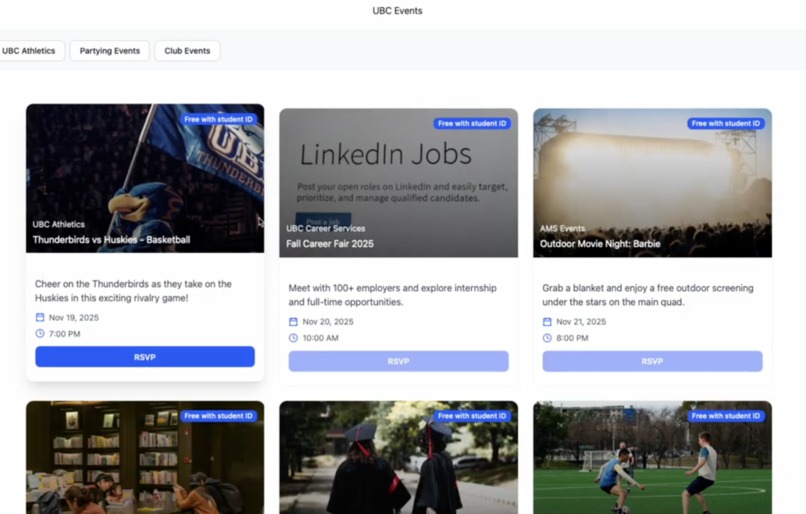This screenshot has width=806, height=514.
Task: Click the 8:00 PM time text
Action: pyautogui.click(x=572, y=338)
